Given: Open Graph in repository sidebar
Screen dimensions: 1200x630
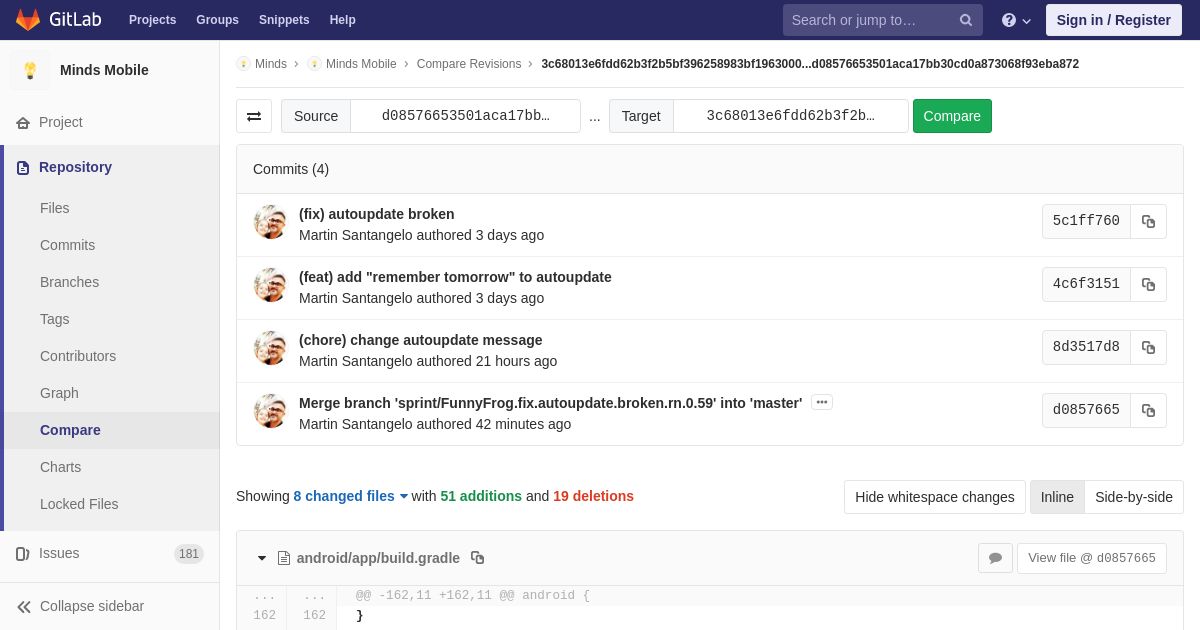Looking at the screenshot, I should pyautogui.click(x=59, y=393).
